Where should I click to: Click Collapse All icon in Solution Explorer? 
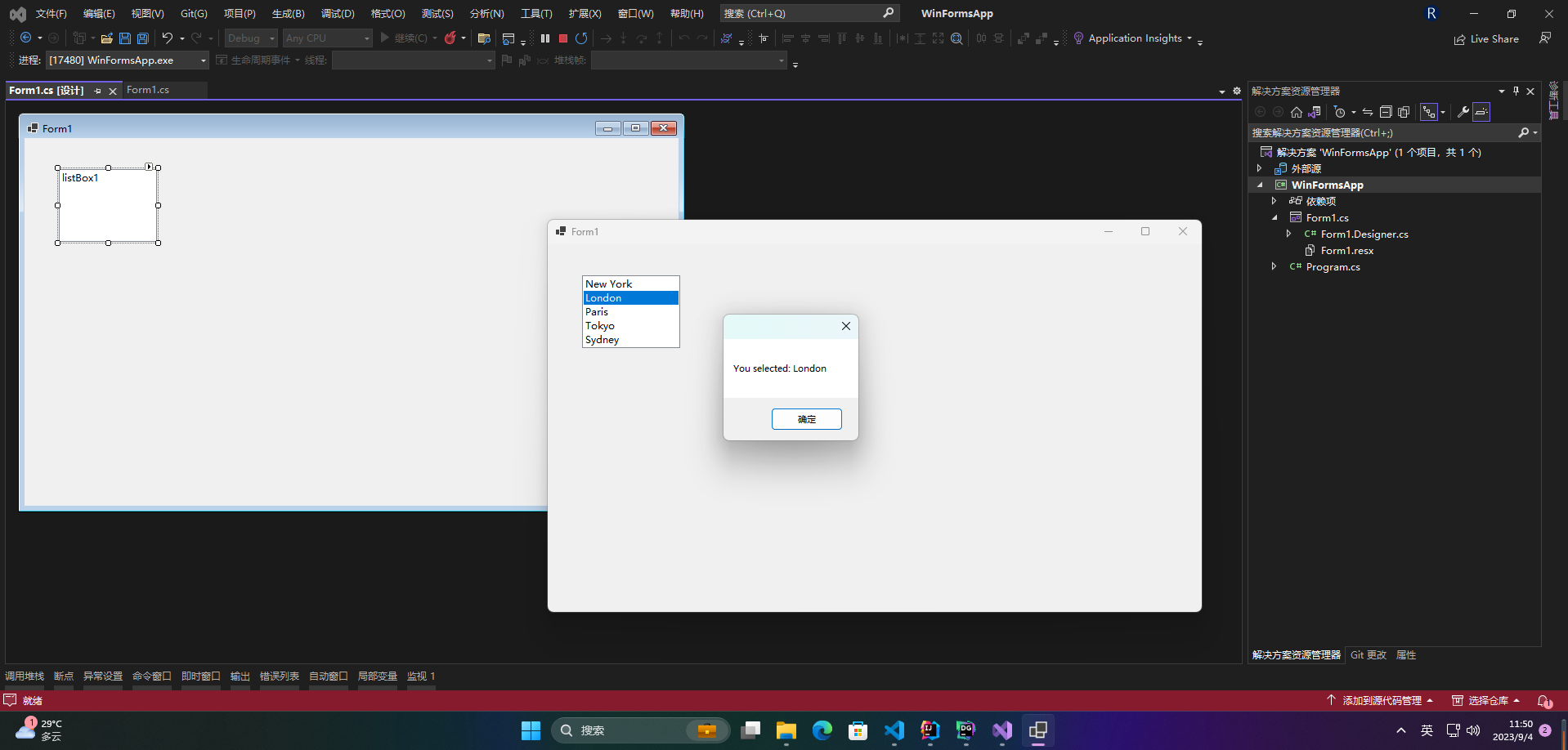pyautogui.click(x=1386, y=112)
